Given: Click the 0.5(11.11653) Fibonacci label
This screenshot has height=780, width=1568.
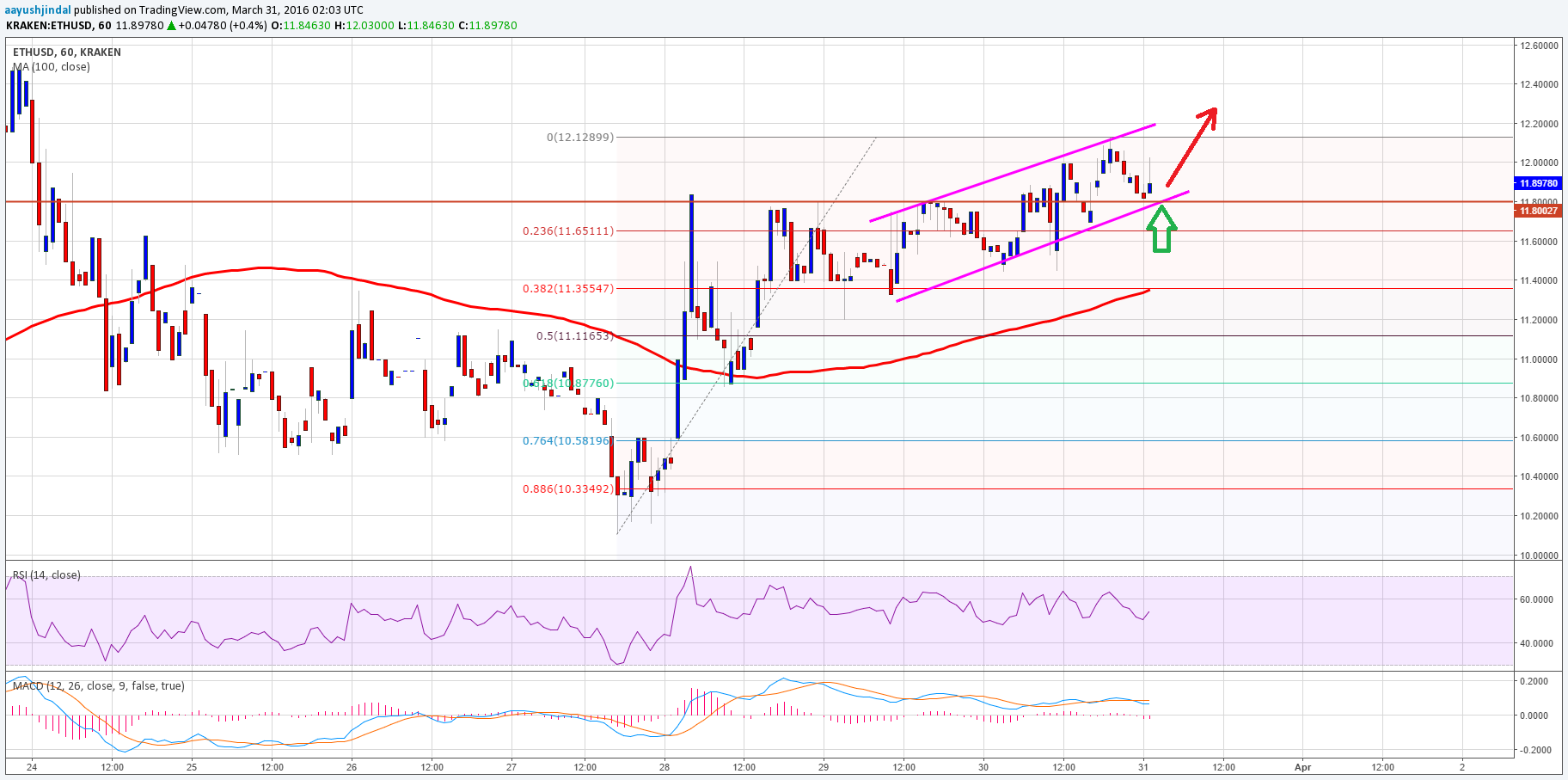Looking at the screenshot, I should [x=574, y=335].
